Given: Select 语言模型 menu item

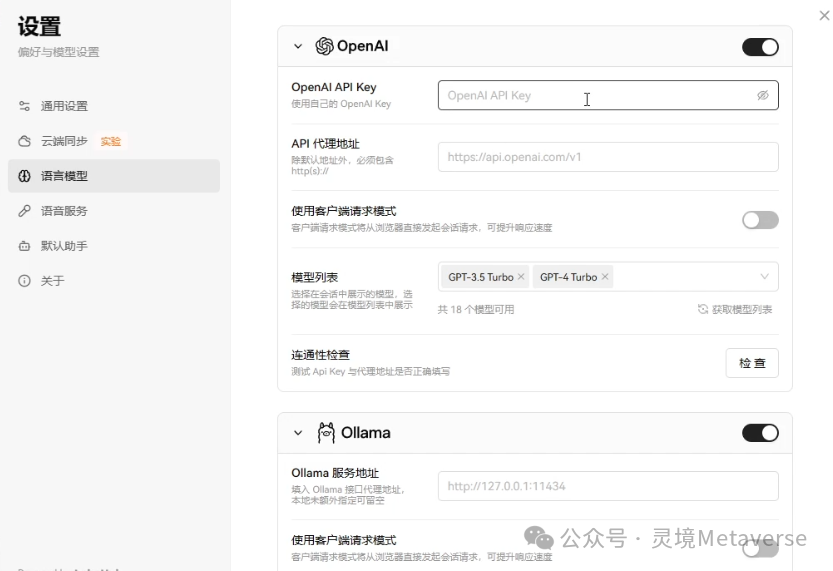Looking at the screenshot, I should tap(114, 176).
